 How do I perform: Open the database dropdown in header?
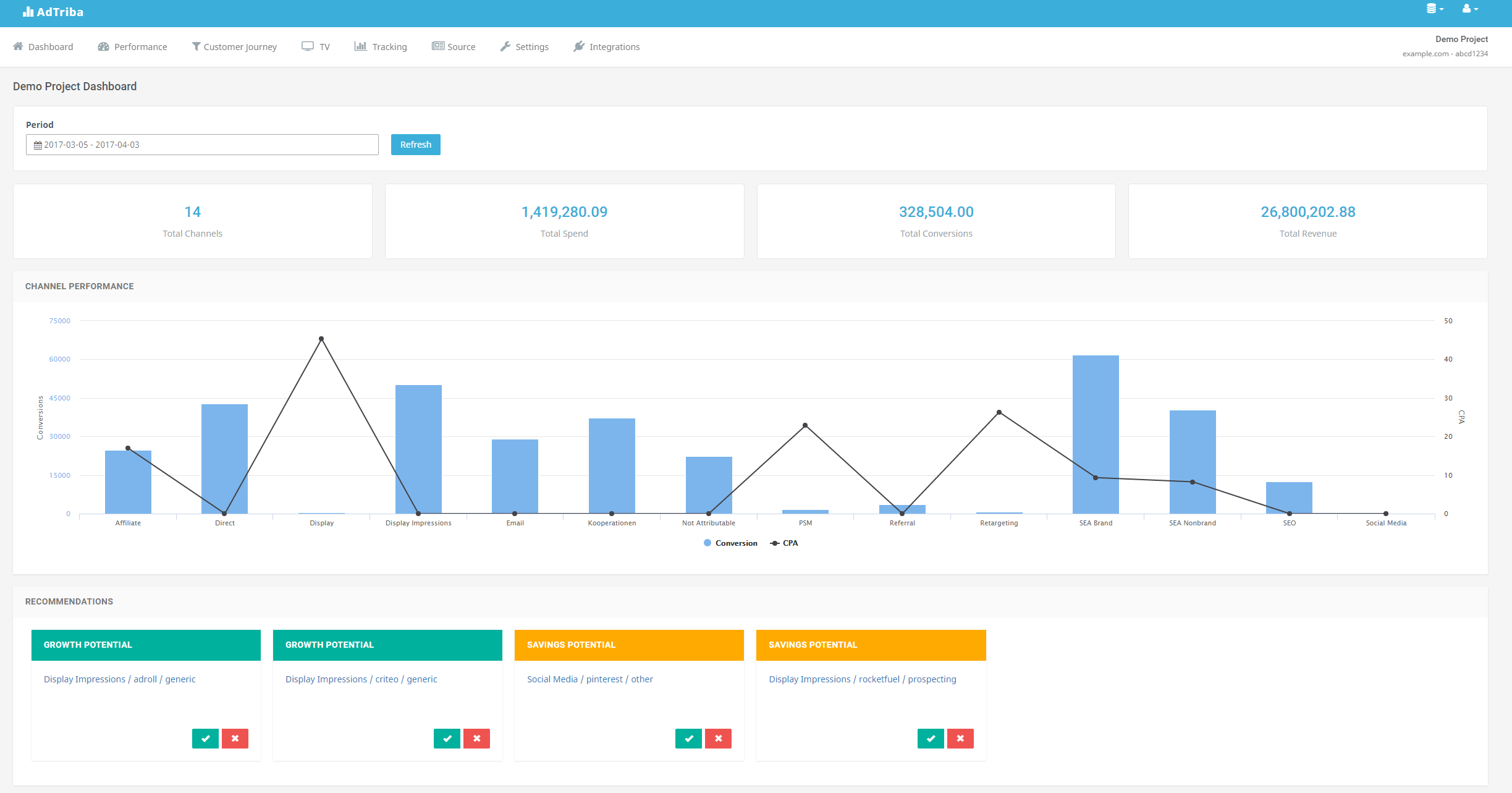coord(1434,9)
